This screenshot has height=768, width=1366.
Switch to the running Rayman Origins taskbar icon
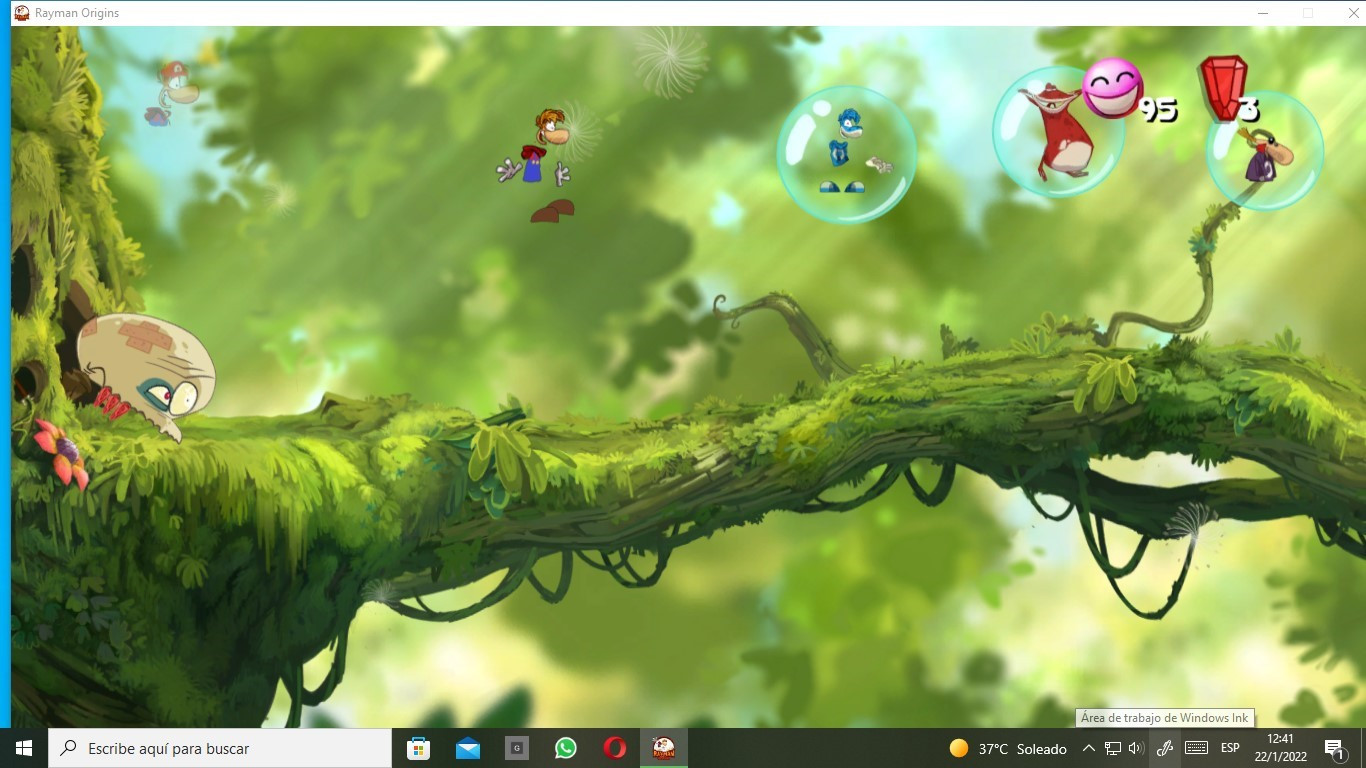(663, 747)
